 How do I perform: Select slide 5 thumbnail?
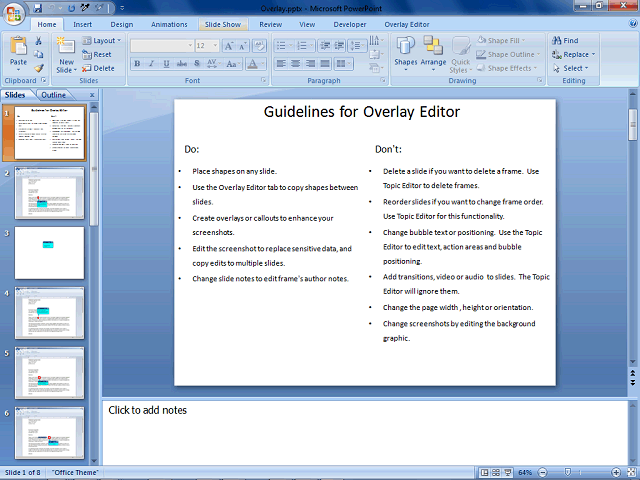49,373
